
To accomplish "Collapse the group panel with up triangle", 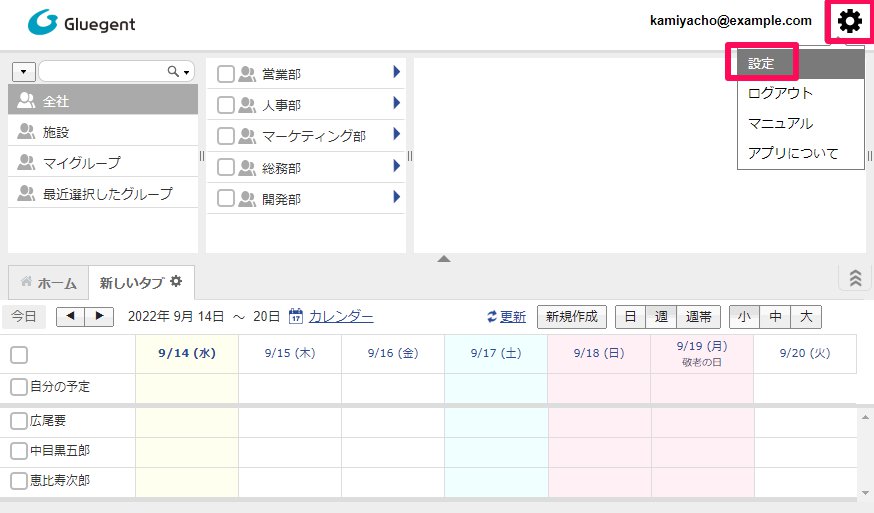I will 444,259.
